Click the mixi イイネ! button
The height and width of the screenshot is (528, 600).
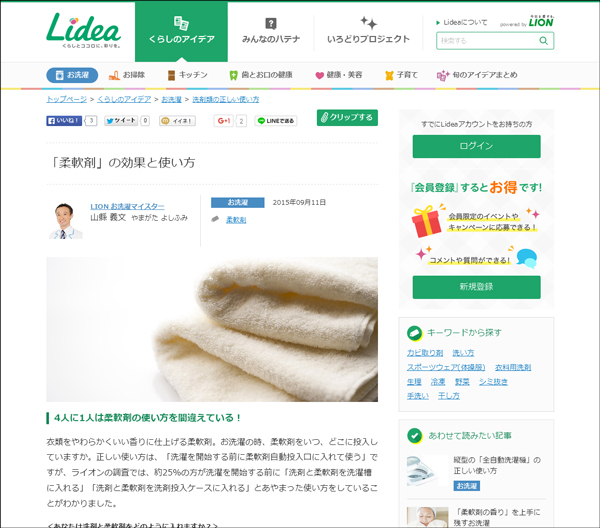pyautogui.click(x=177, y=121)
